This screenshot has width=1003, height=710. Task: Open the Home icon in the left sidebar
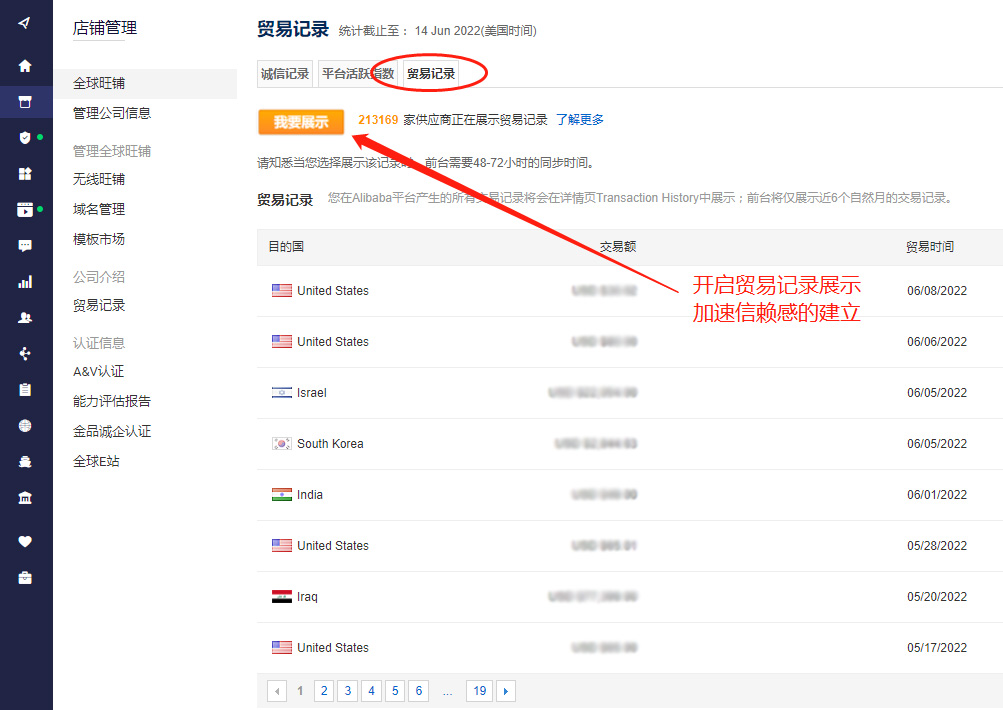coord(26,64)
